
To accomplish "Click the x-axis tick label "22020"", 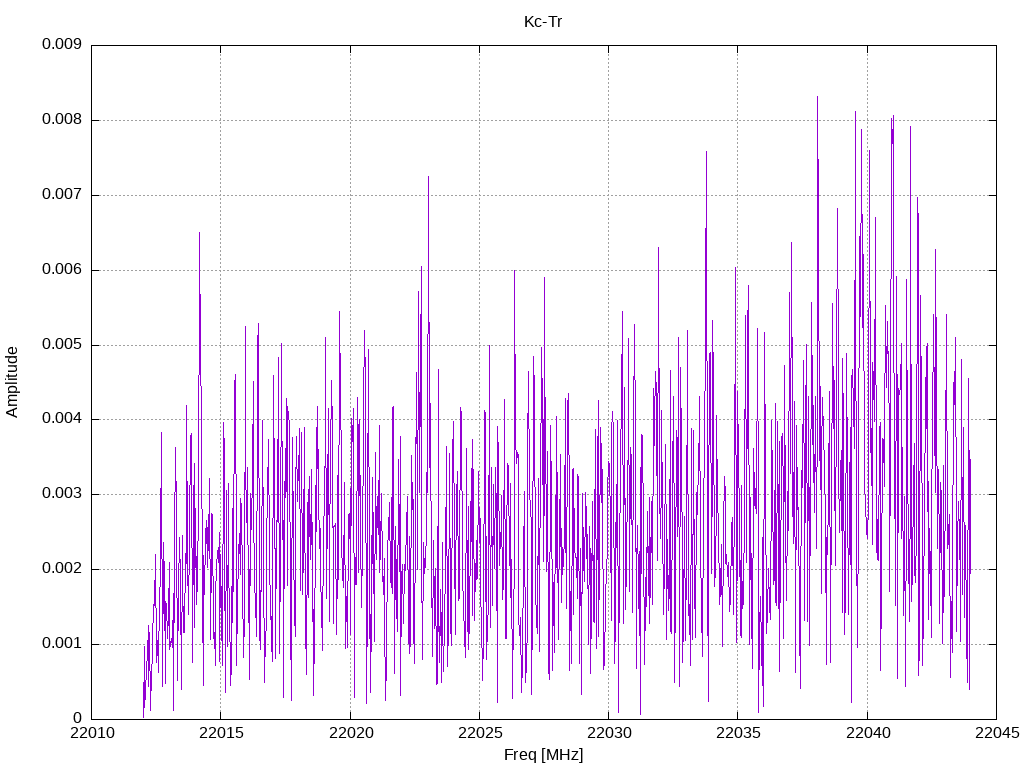I will [x=351, y=733].
